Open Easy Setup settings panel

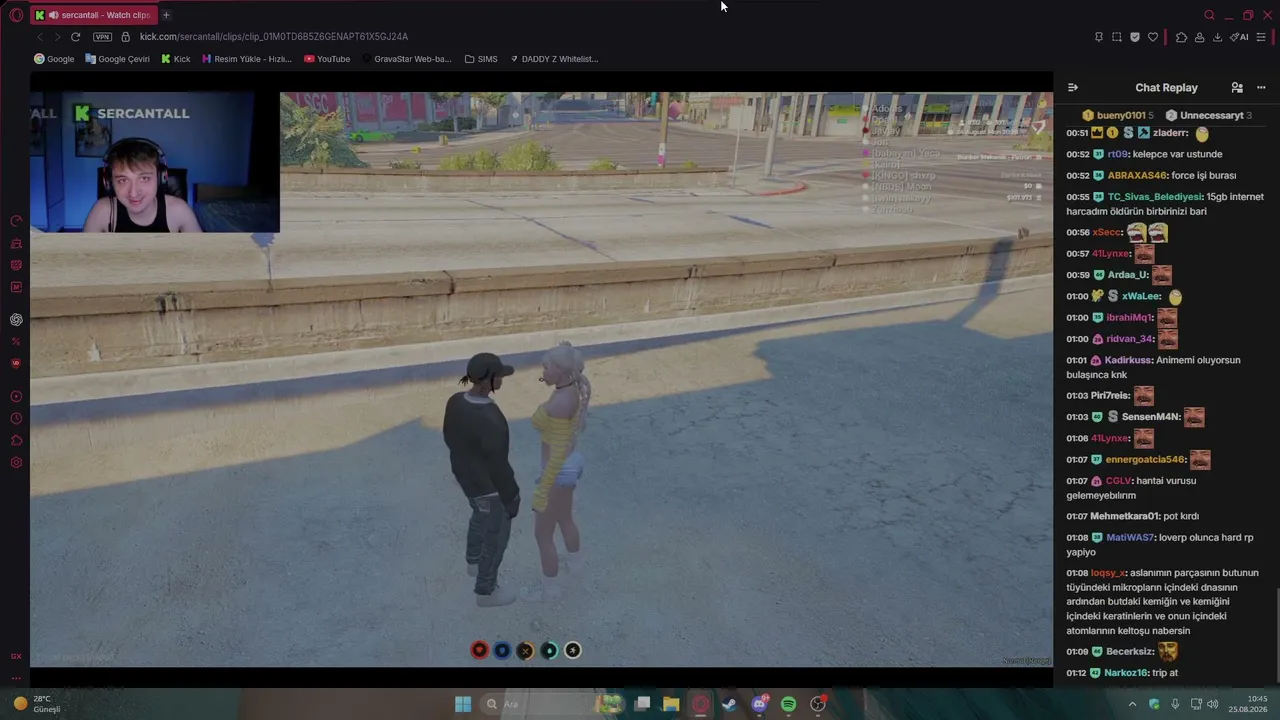[1261, 37]
